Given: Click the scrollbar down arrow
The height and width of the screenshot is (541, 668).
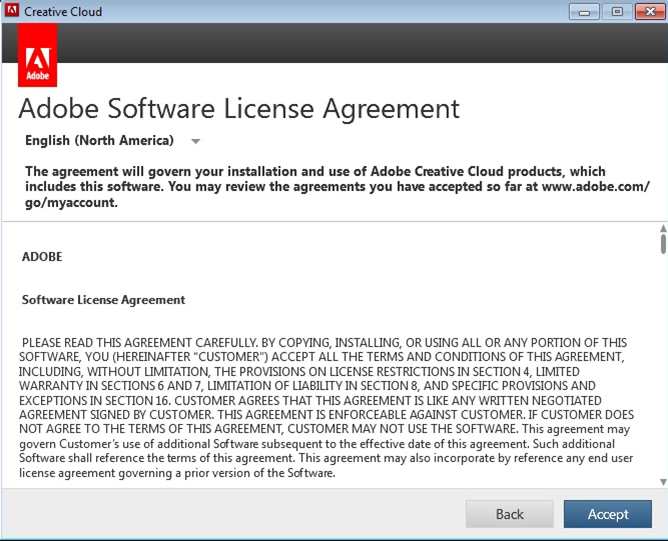Looking at the screenshot, I should click(662, 481).
